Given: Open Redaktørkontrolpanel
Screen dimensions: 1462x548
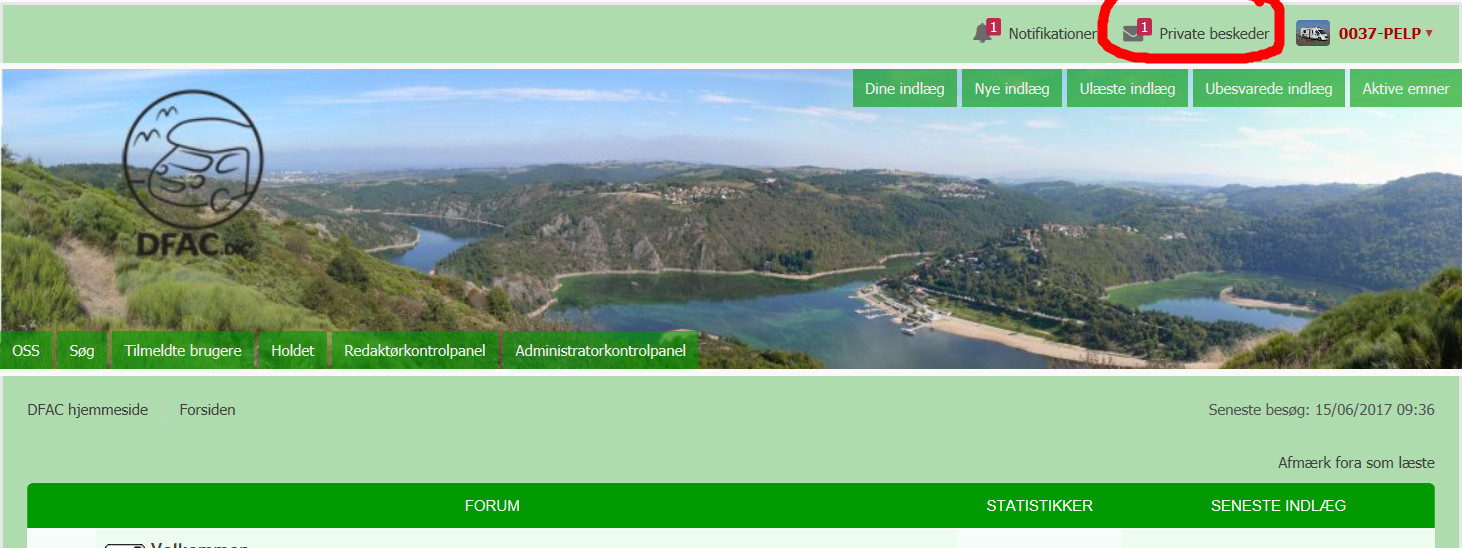Looking at the screenshot, I should 415,351.
